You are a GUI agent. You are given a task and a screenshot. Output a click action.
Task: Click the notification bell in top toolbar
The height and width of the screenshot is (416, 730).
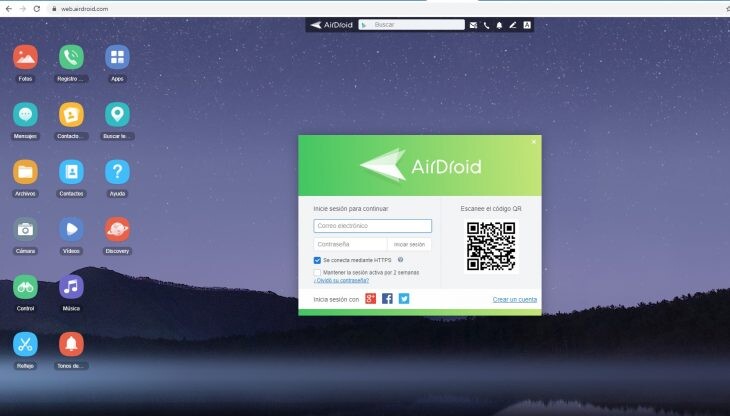click(x=499, y=25)
